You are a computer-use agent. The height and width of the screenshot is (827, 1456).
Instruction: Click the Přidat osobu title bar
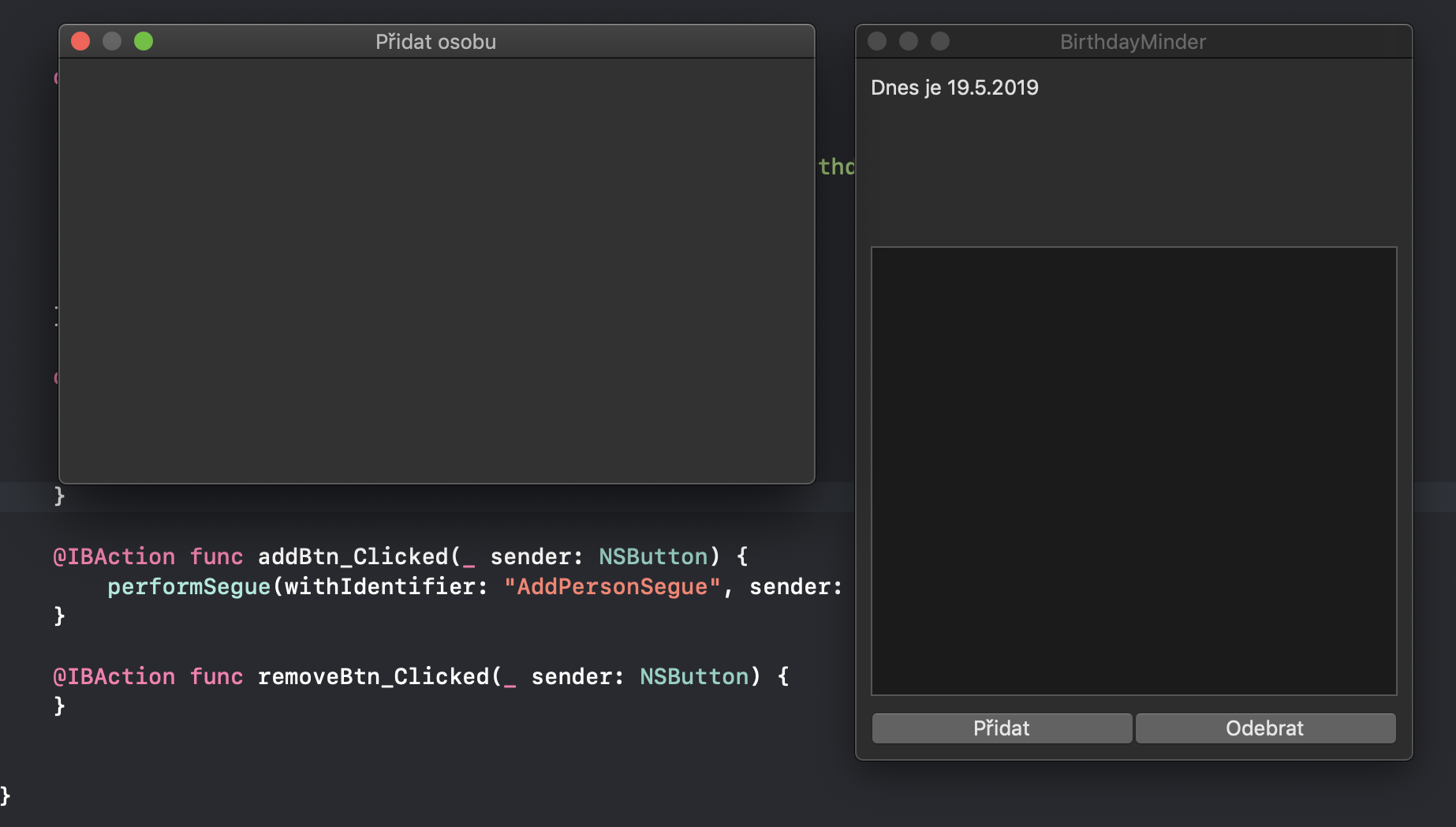(x=435, y=41)
